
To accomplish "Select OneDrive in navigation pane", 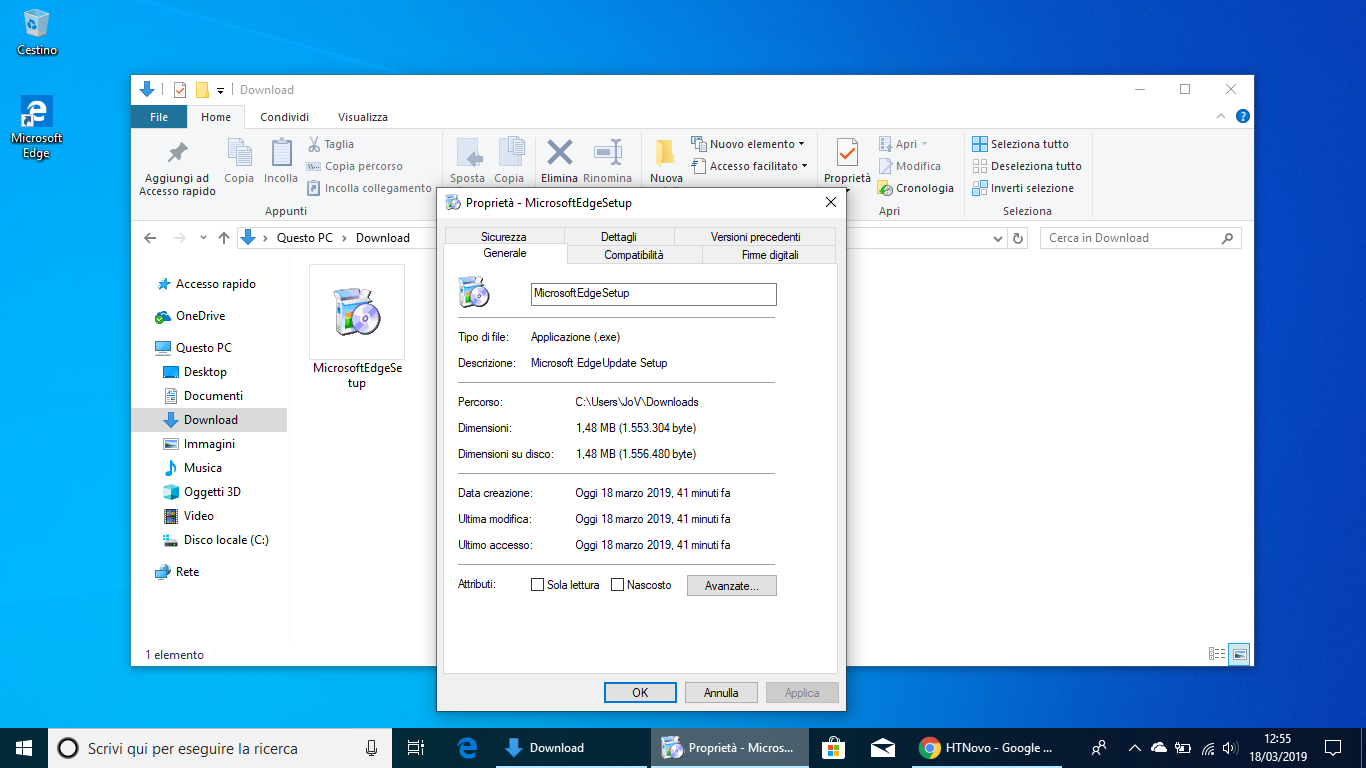I will [200, 316].
